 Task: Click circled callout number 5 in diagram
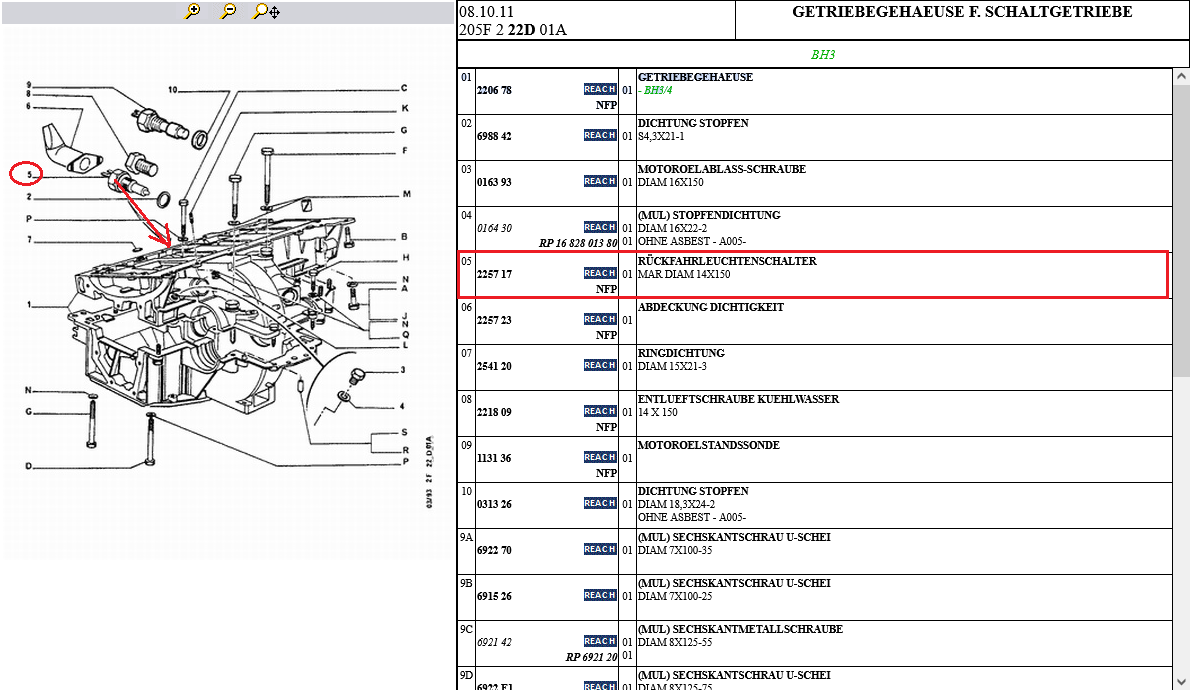pyautogui.click(x=26, y=175)
